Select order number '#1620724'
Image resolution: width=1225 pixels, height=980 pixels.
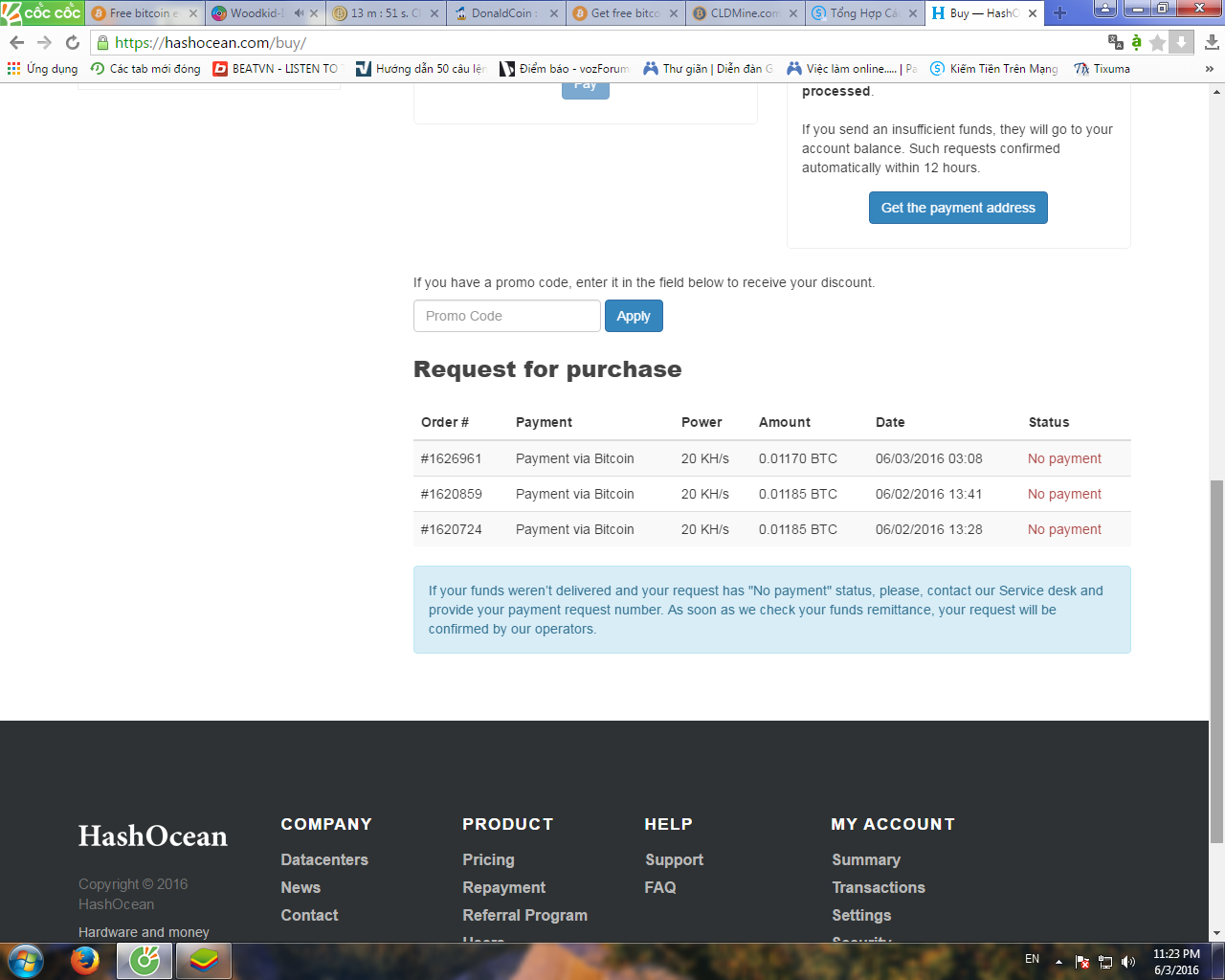click(452, 529)
